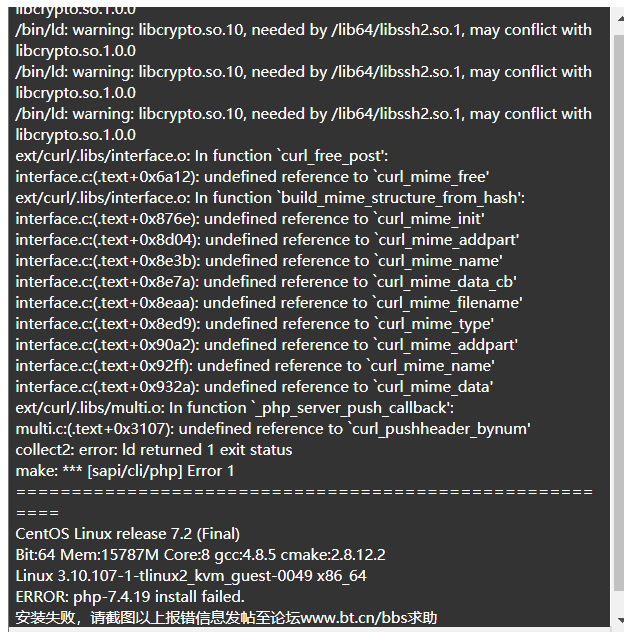Click the 'make: *** [sapi/cli/php] Error 1' line
624x636 pixels.
(x=125, y=471)
